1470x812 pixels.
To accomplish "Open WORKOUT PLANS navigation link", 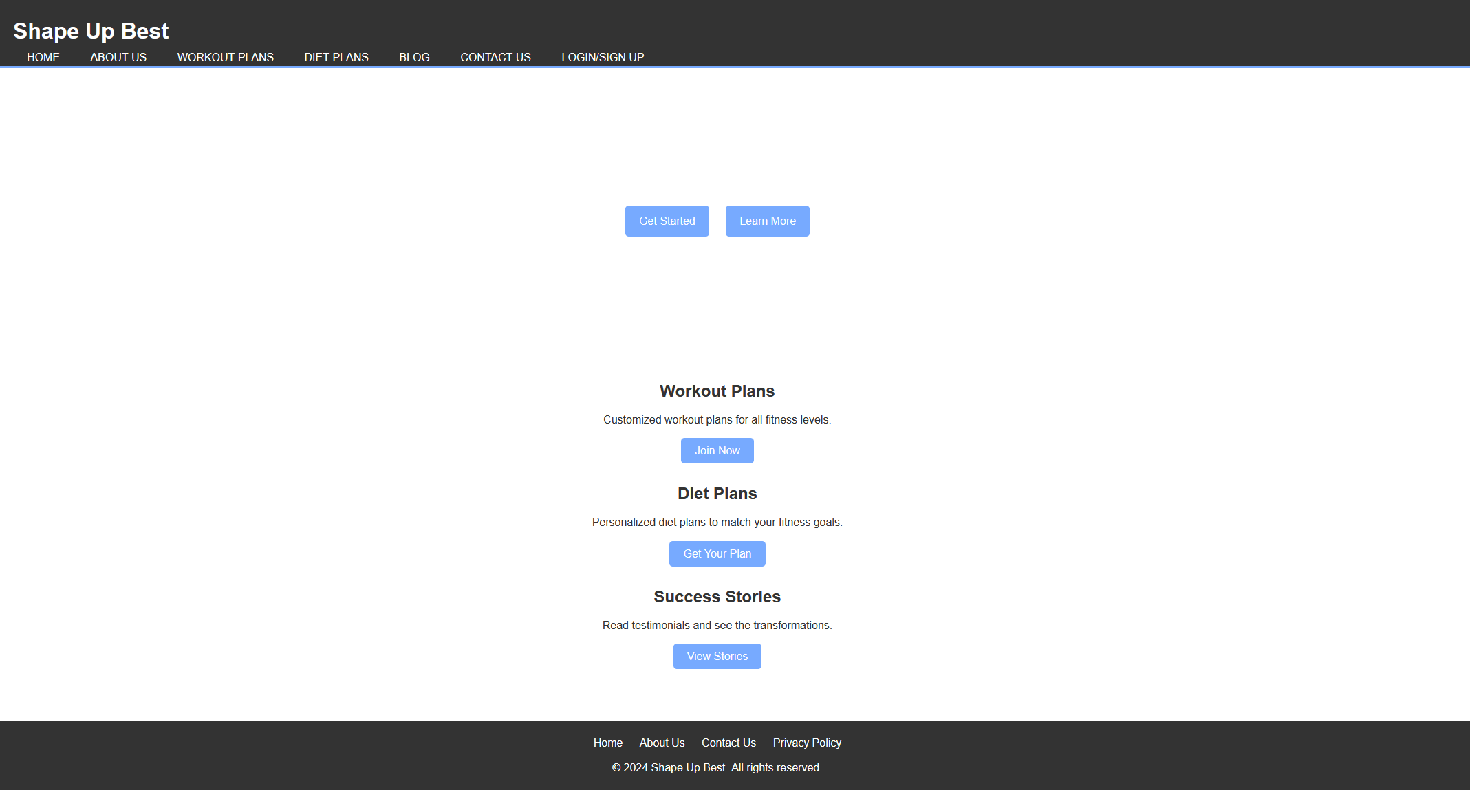I will [x=225, y=57].
